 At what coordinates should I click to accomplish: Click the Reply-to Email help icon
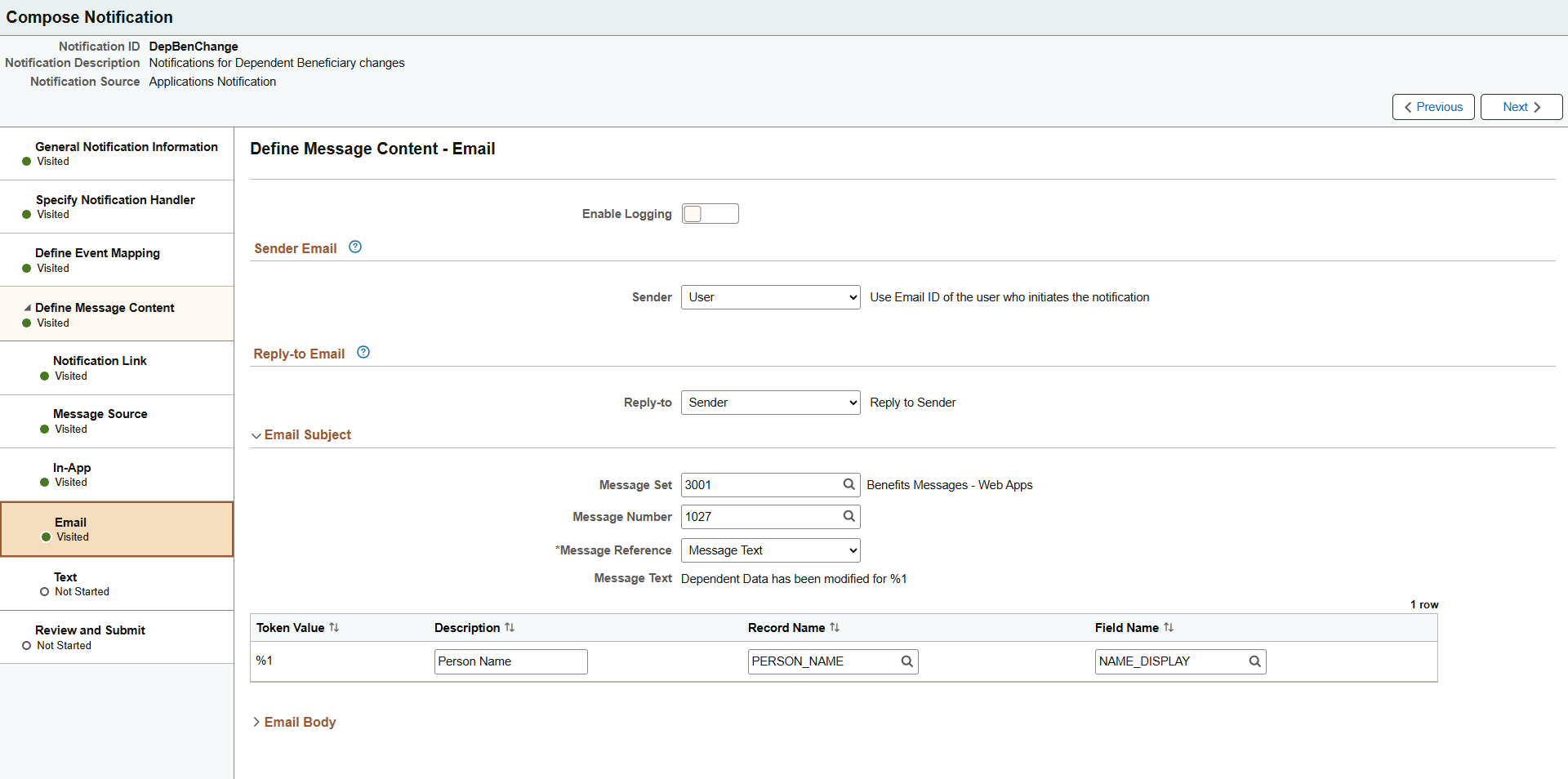pyautogui.click(x=363, y=352)
